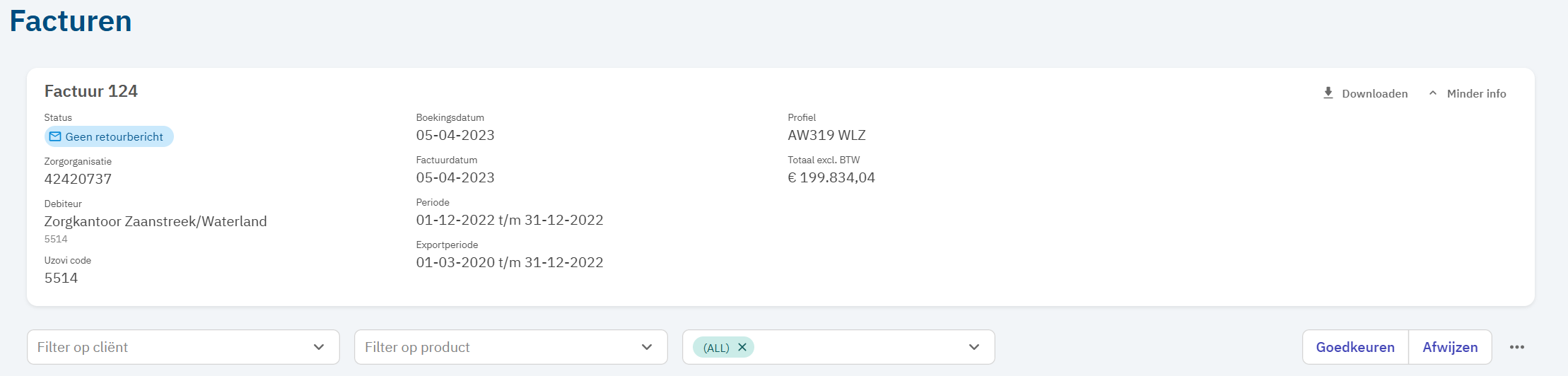
Task: Collapse details with Minder info chevron
Action: tap(1433, 93)
